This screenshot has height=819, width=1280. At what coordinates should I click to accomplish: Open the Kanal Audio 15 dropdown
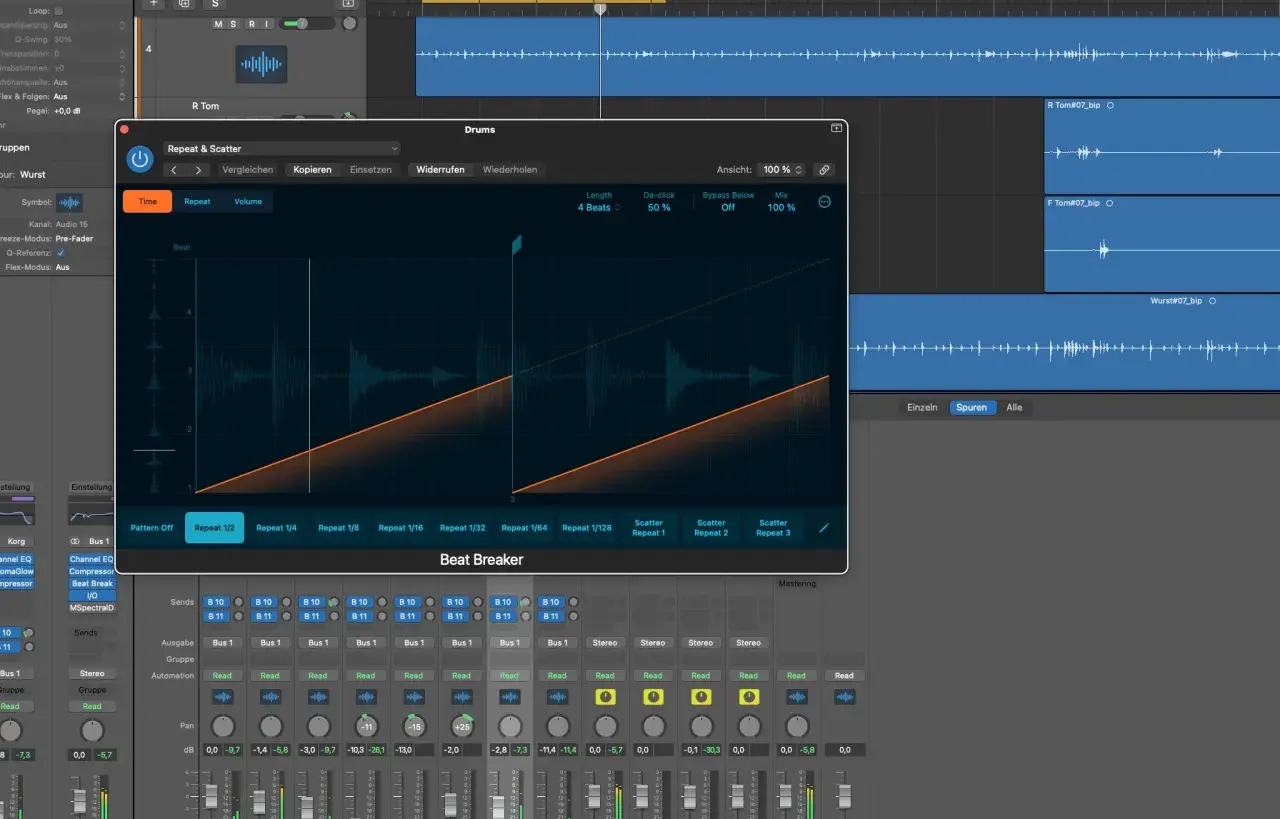click(72, 224)
